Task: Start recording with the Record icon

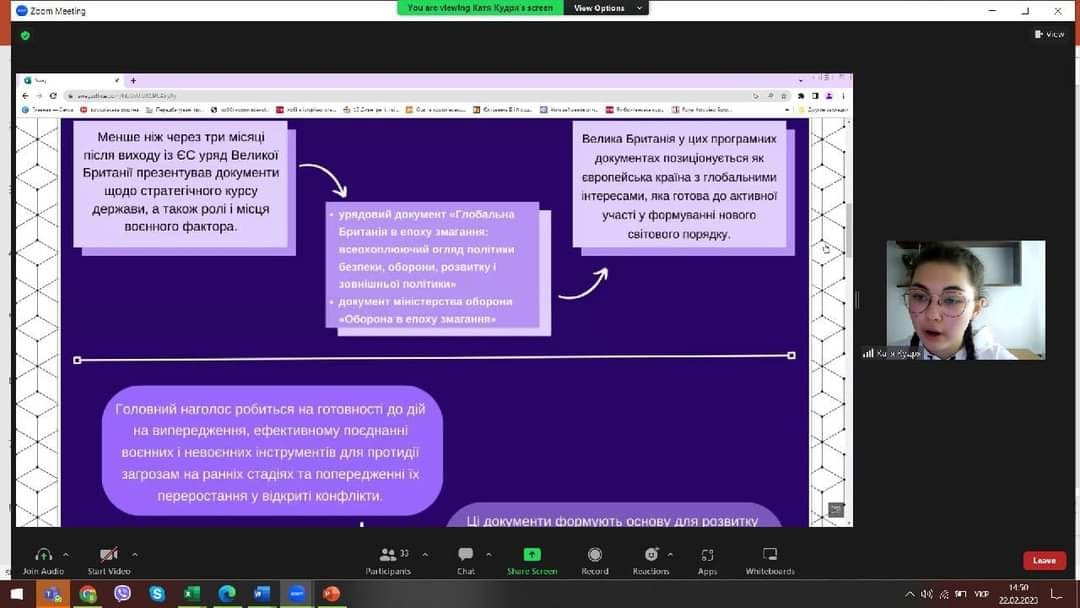Action: [595, 555]
